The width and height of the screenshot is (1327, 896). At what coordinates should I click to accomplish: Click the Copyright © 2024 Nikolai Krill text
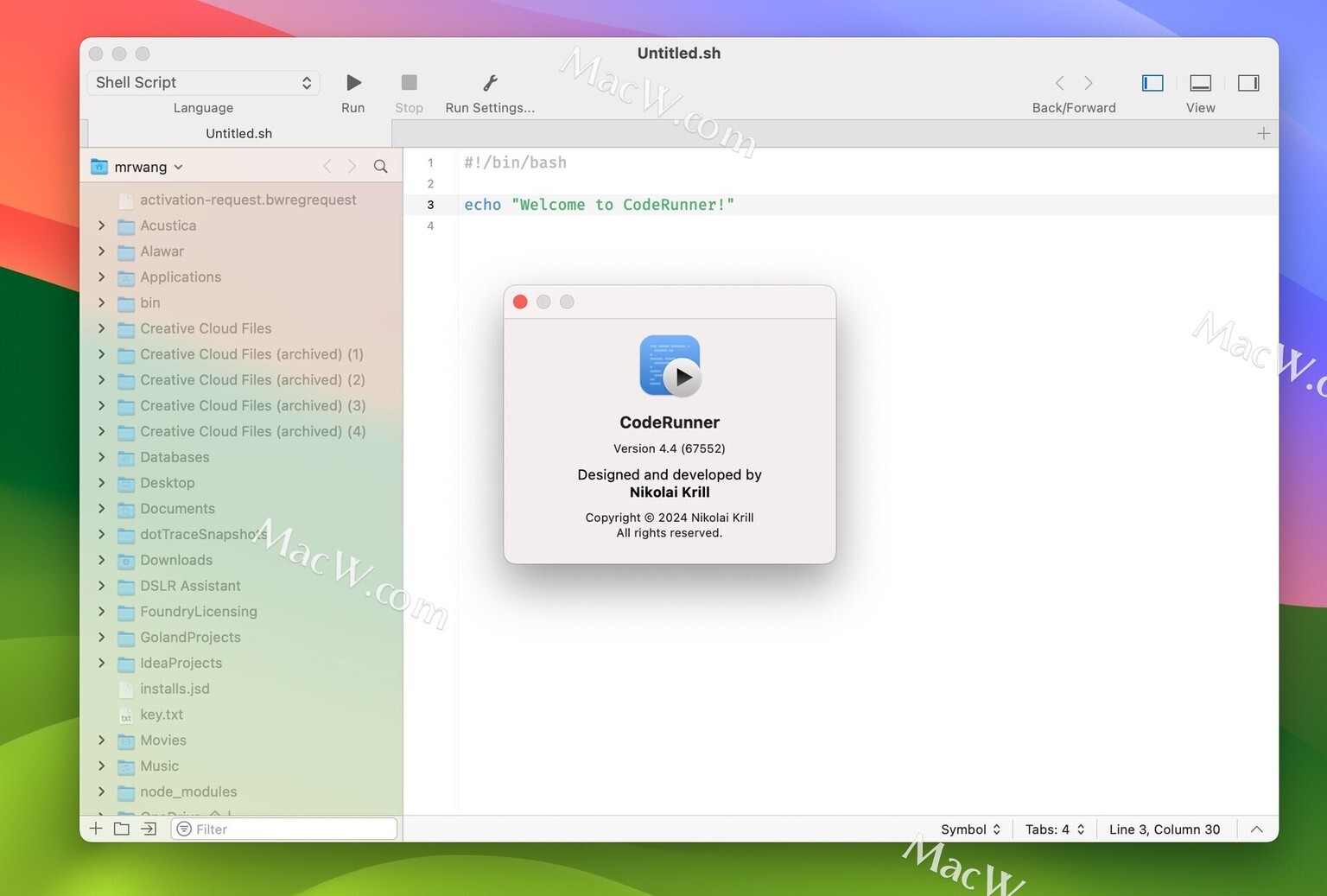670,518
